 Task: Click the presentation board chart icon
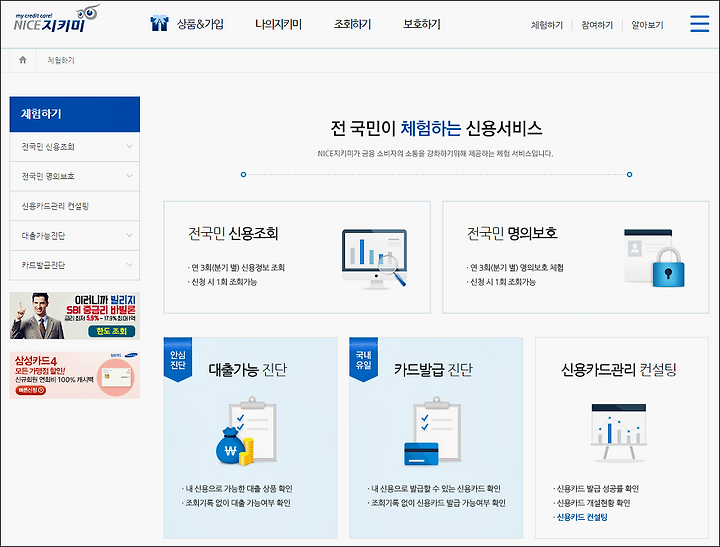[x=619, y=432]
